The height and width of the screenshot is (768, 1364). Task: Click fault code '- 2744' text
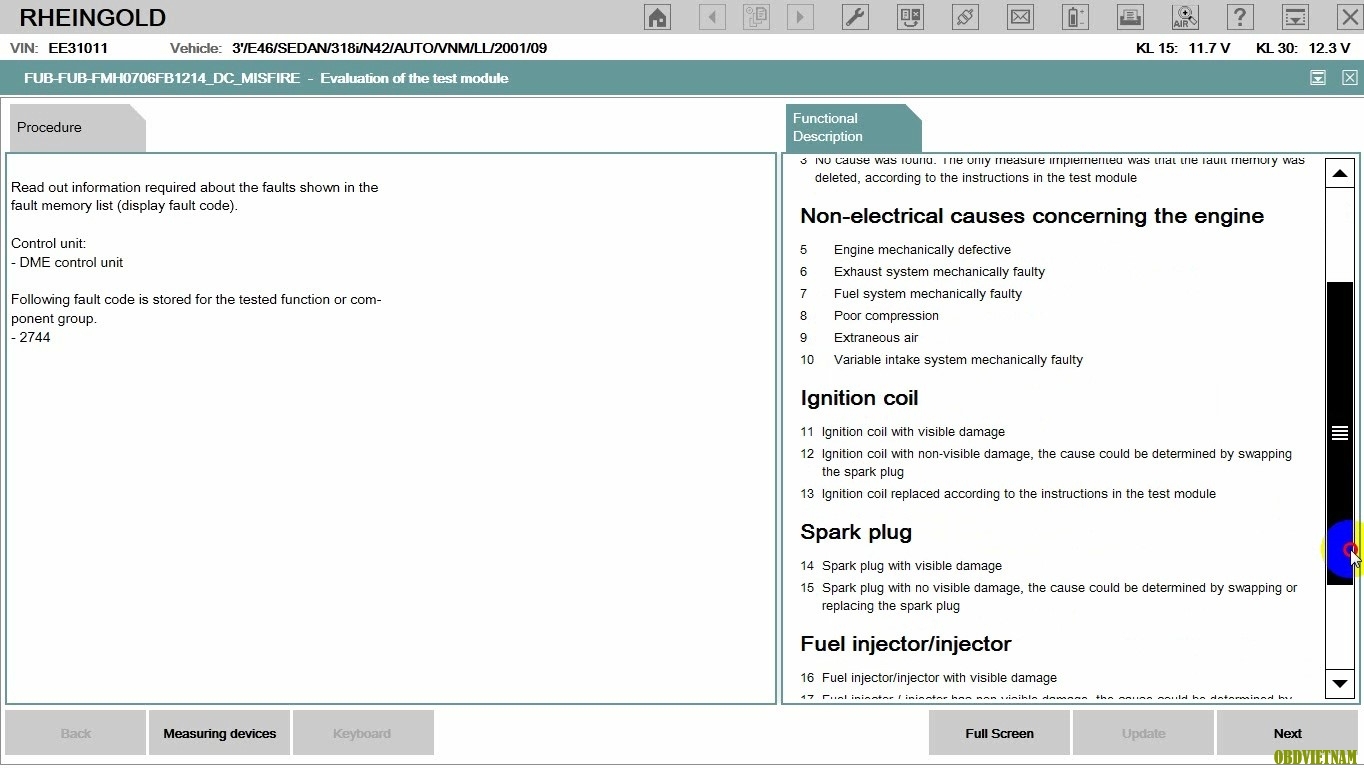[31, 338]
